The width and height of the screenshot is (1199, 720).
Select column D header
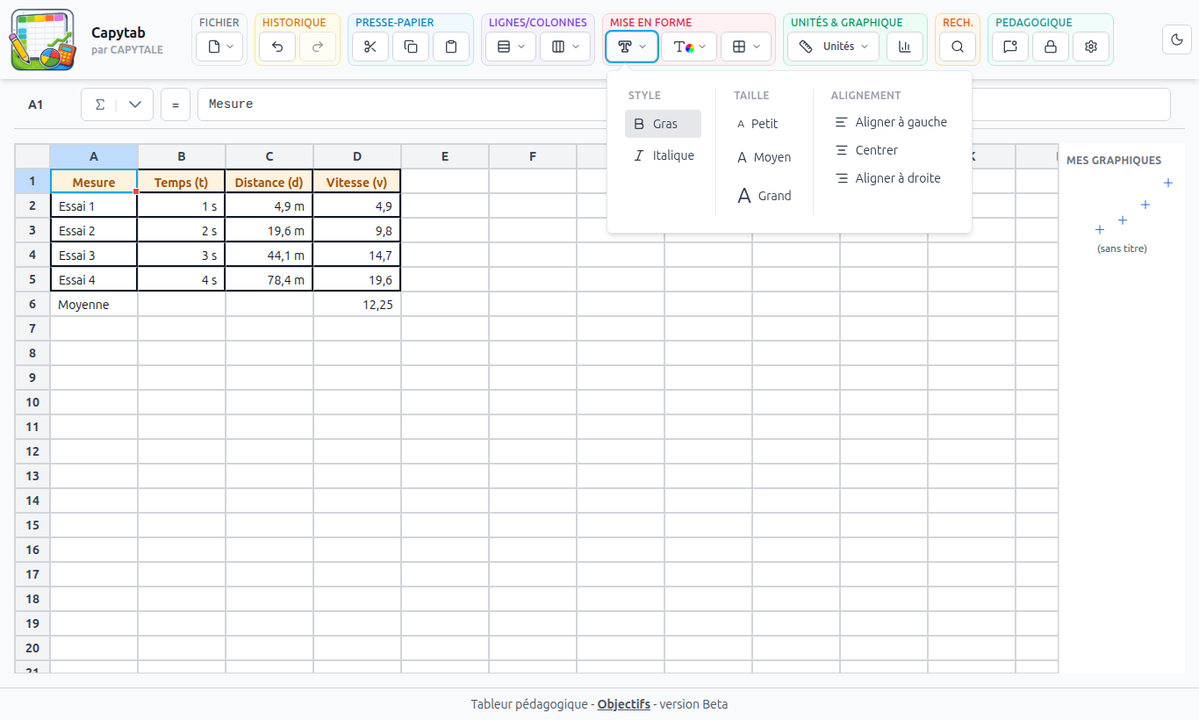pyautogui.click(x=357, y=157)
